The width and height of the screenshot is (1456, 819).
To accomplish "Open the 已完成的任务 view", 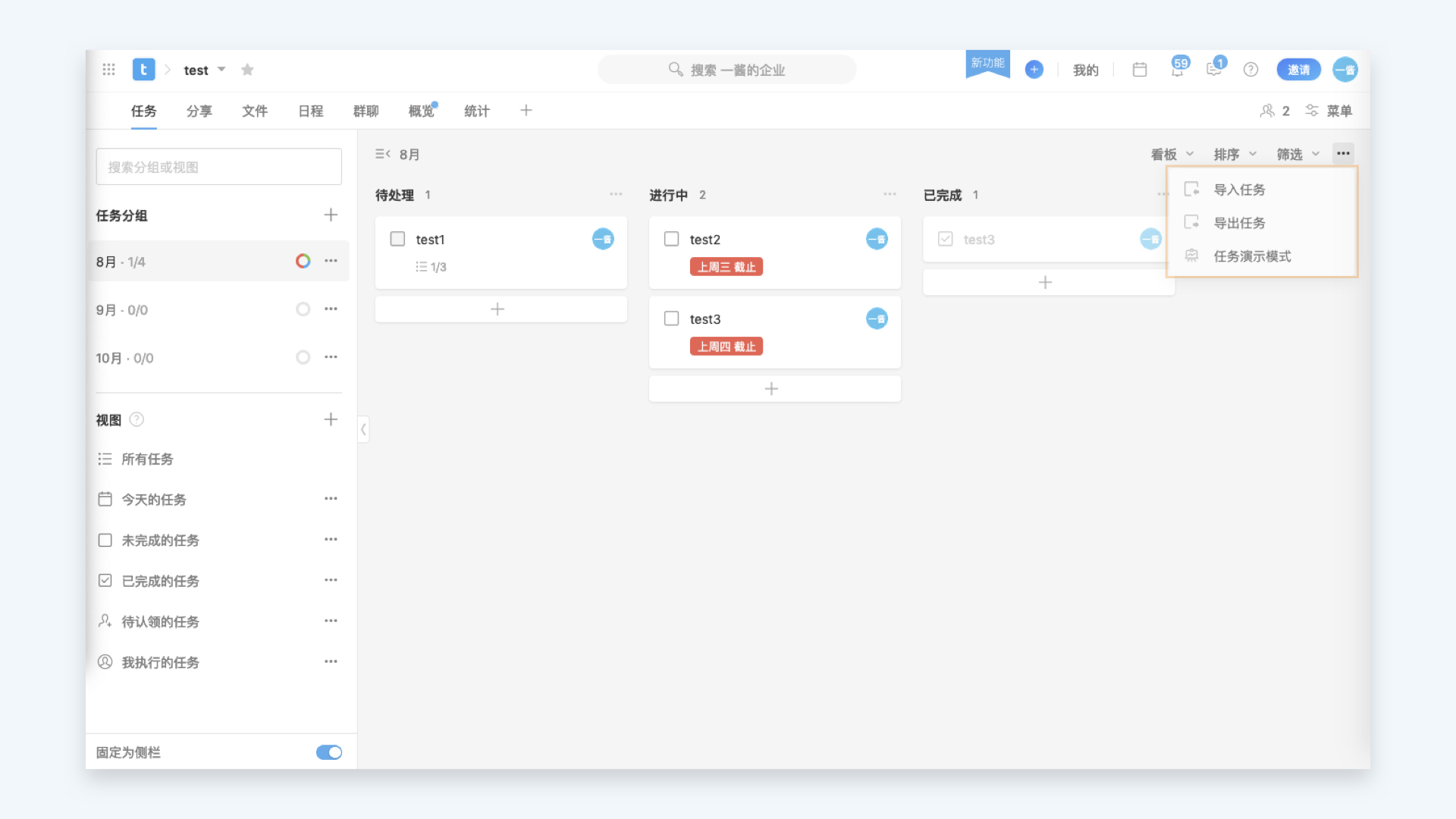I will click(160, 581).
